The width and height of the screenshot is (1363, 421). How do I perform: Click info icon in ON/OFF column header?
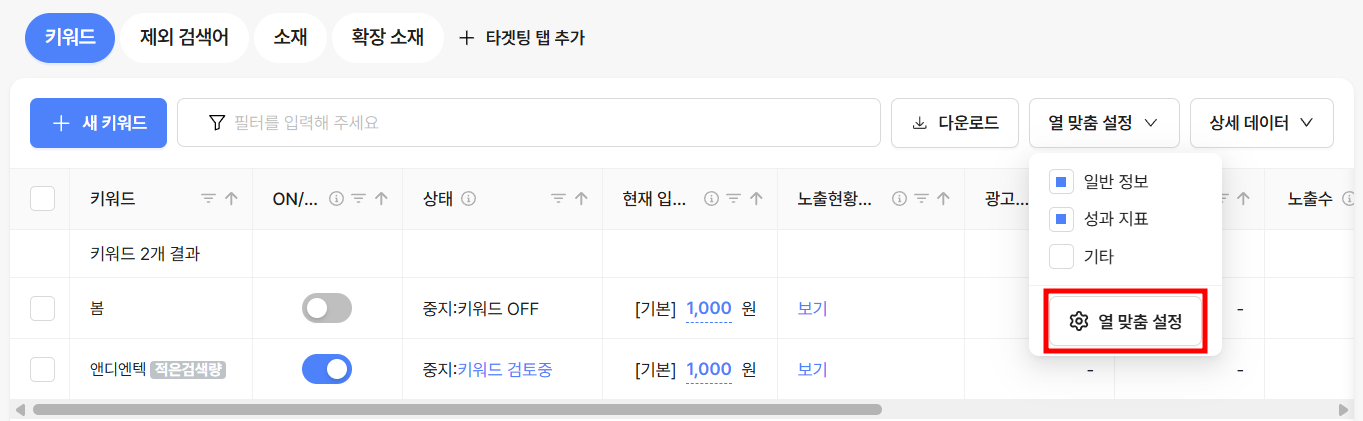[336, 199]
